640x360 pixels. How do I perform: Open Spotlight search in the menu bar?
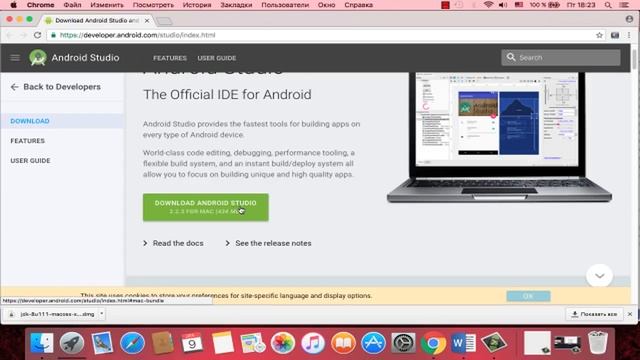[x=608, y=5]
